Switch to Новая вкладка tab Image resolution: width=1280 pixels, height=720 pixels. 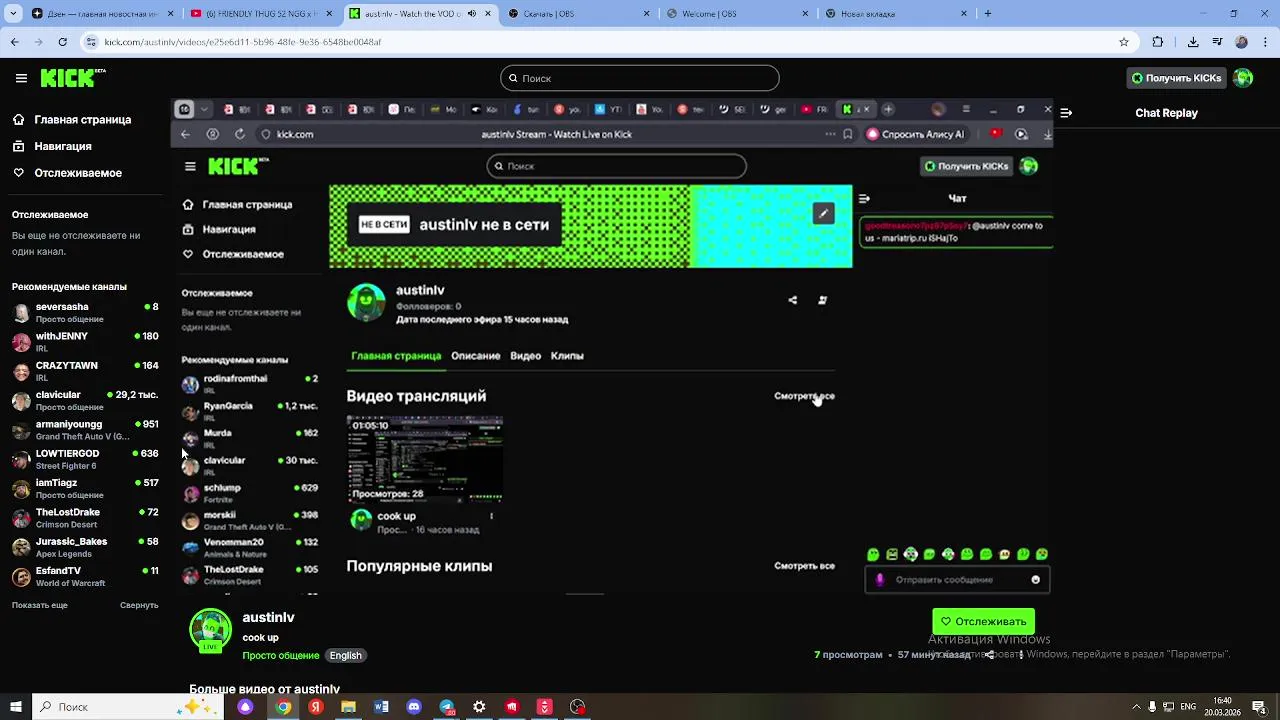click(897, 14)
